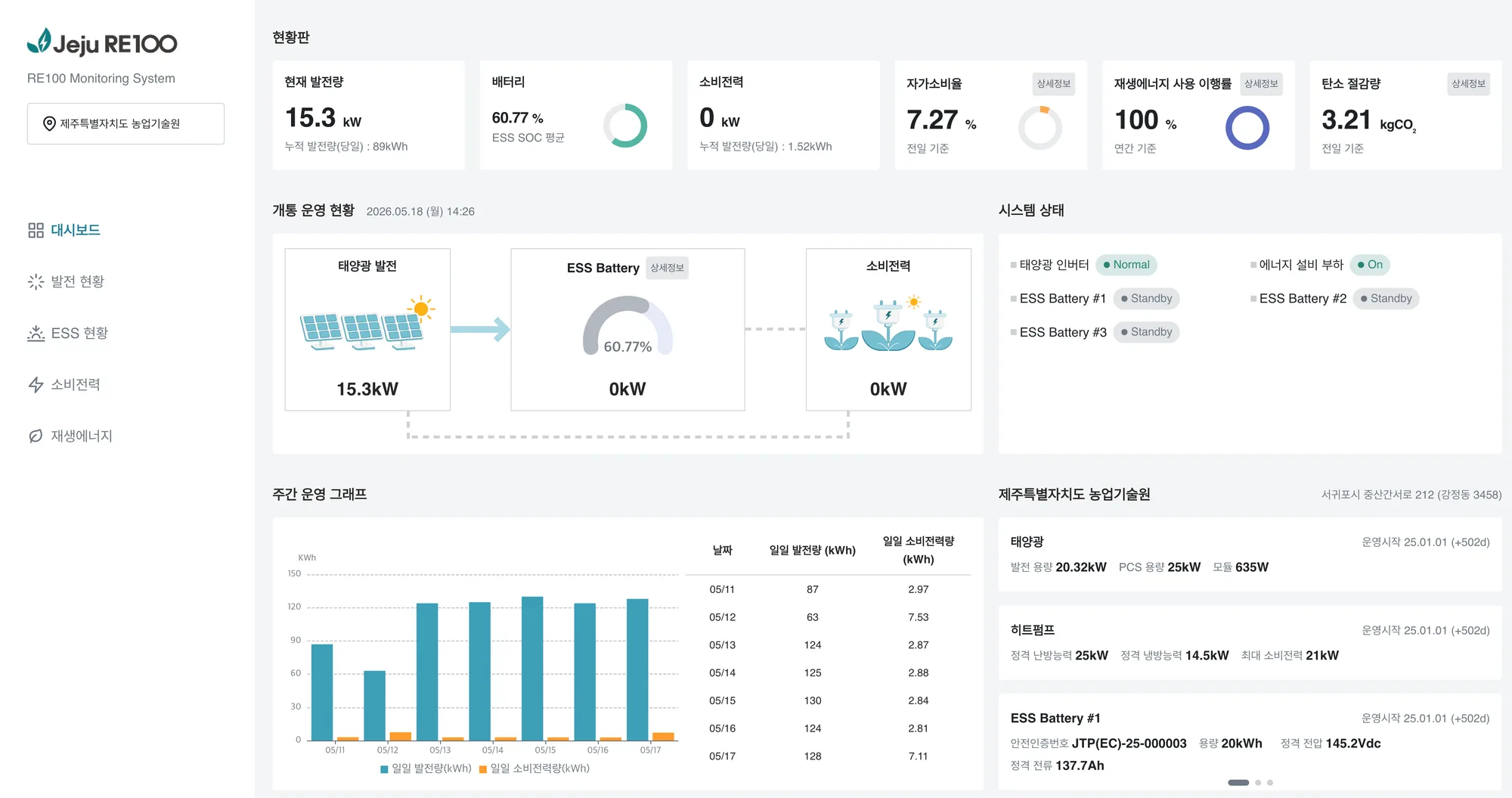1512x798 pixels.
Task: Click the 일일 발전량 (kWh) column header
Action: point(813,550)
